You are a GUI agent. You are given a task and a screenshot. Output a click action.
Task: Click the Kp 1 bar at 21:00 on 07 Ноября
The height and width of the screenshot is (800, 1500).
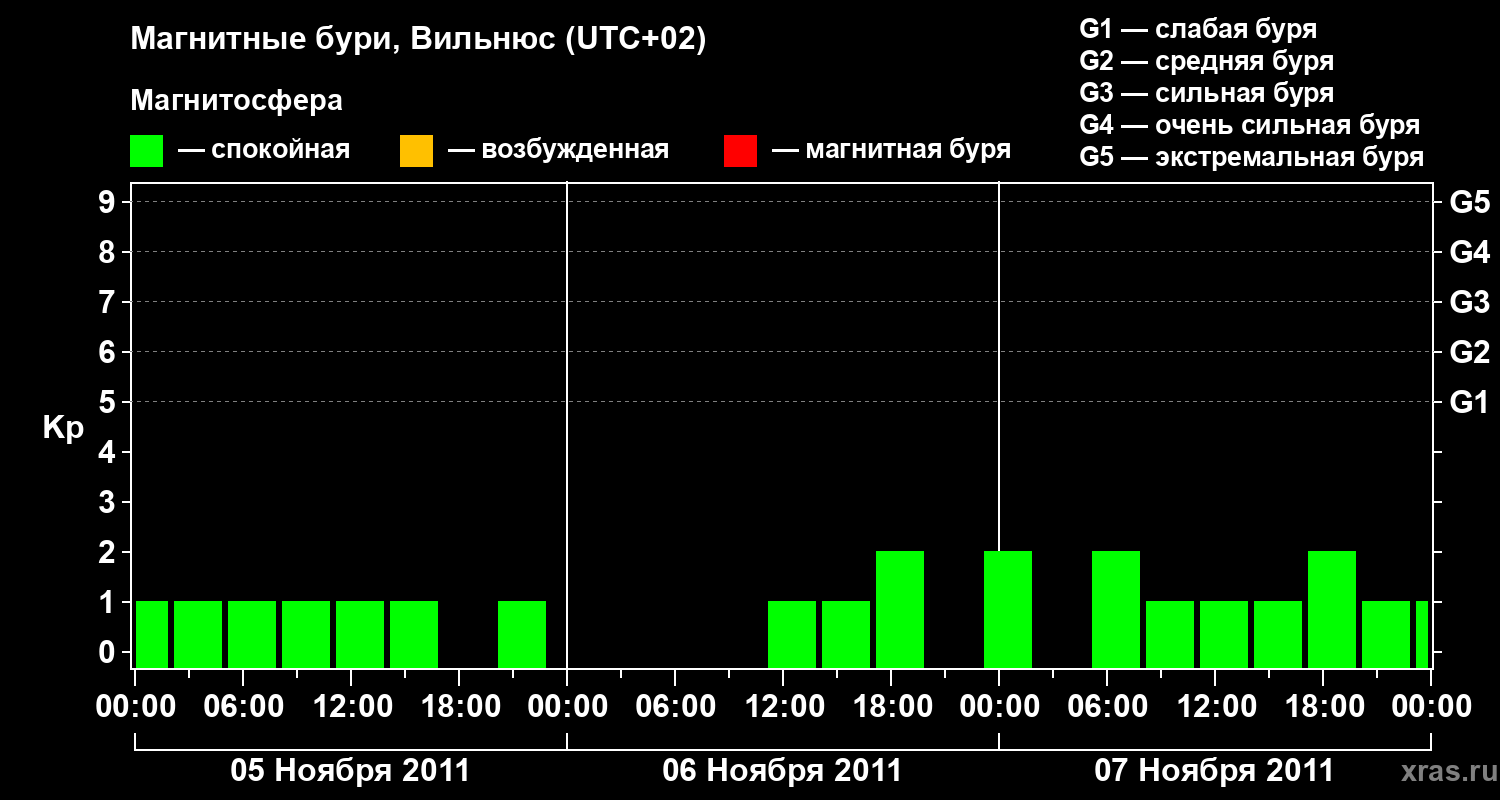(1386, 634)
